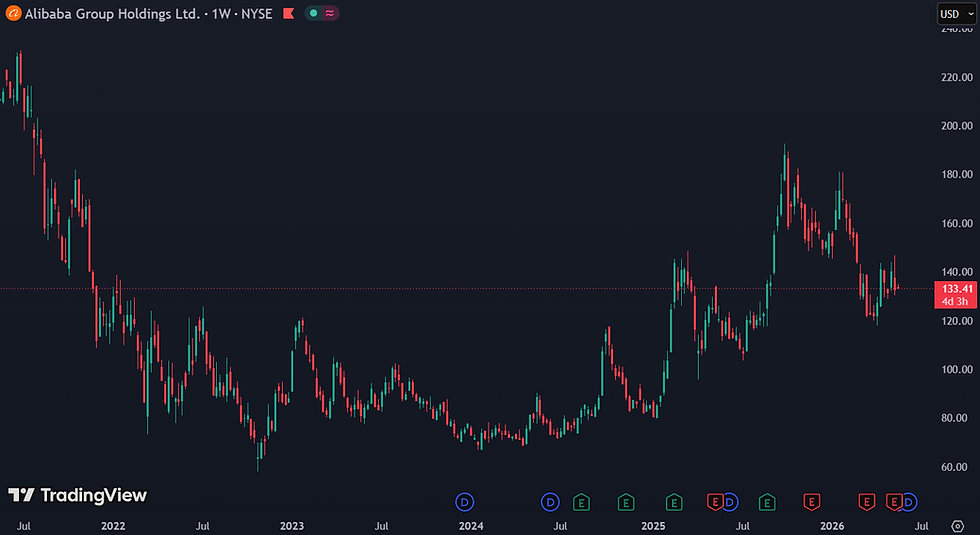
Task: Click the 200.00 price axis label
Action: tap(957, 126)
